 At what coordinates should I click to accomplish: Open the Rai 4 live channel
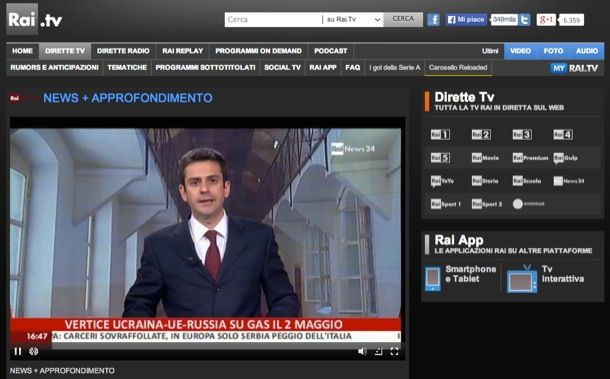[x=563, y=135]
